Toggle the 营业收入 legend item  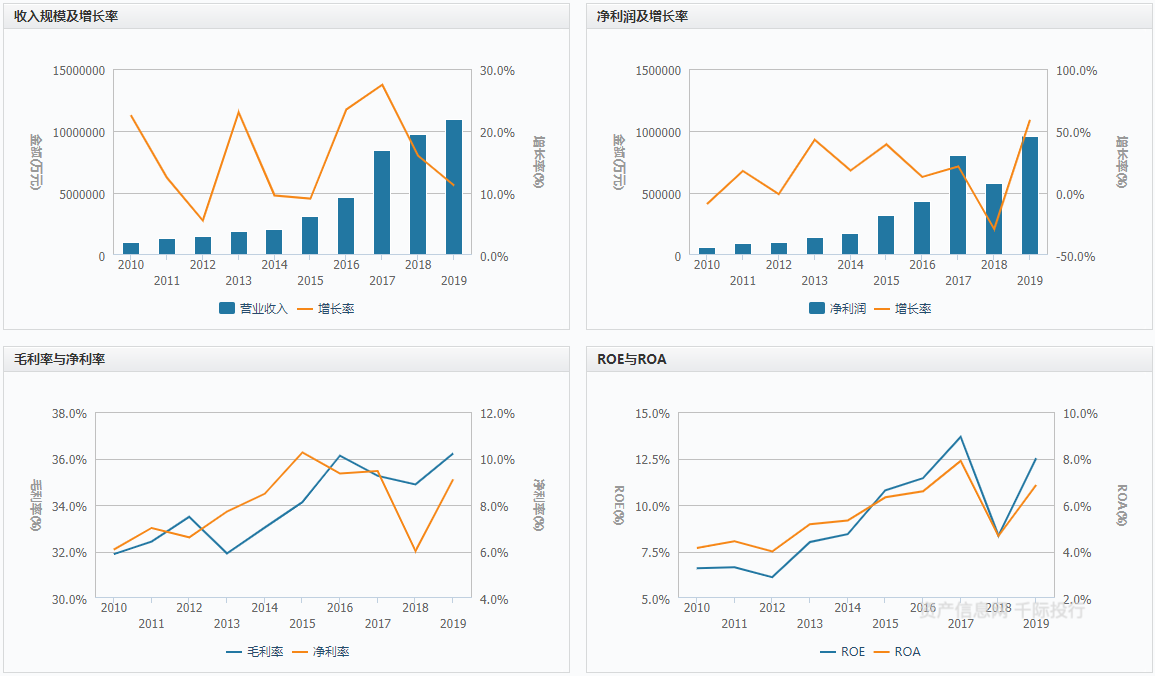point(253,309)
